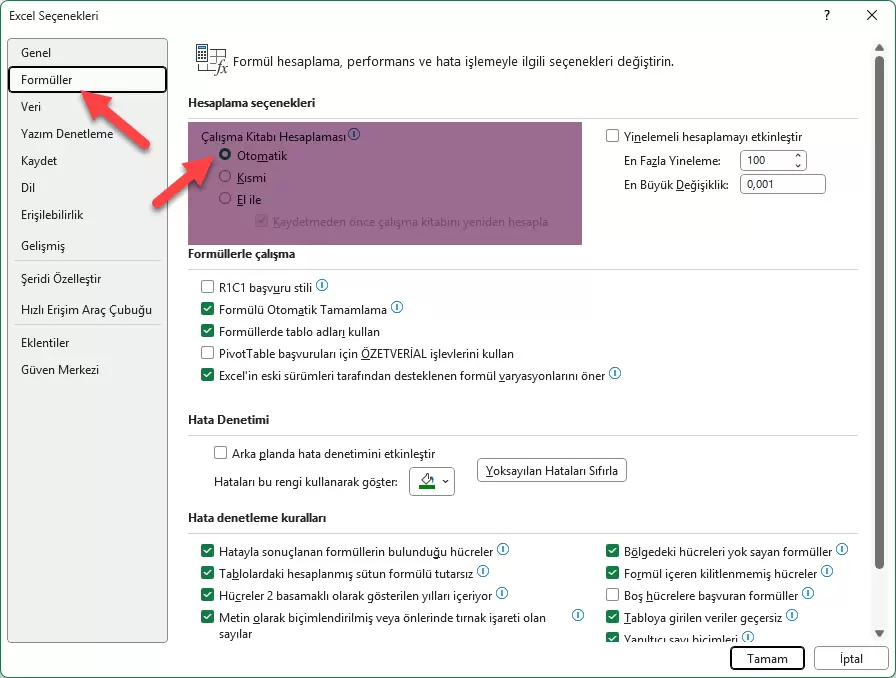Close the Excel Seçenekleri dialog
The height and width of the screenshot is (678, 896).
coord(872,15)
